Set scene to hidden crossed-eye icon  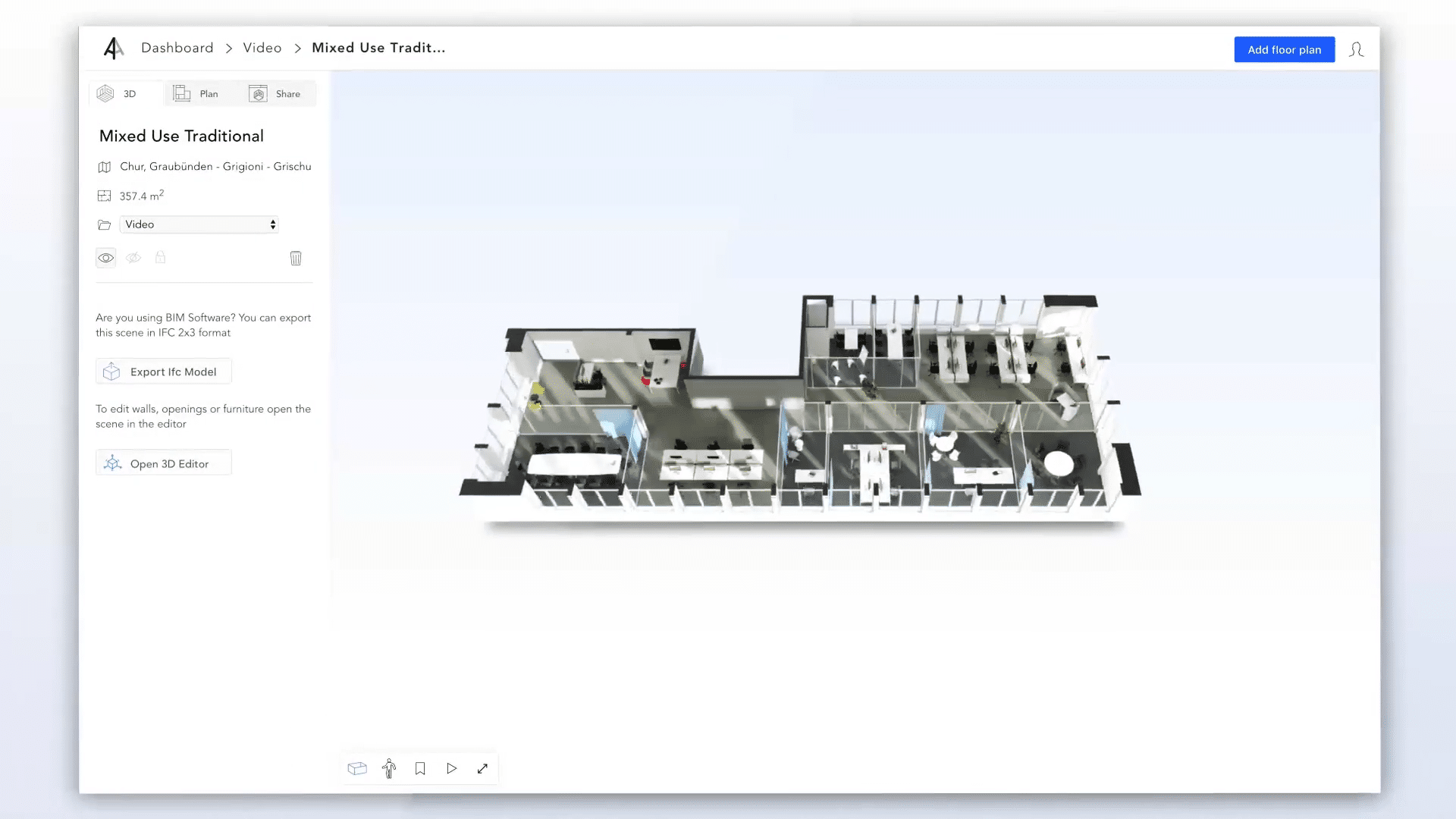click(133, 258)
